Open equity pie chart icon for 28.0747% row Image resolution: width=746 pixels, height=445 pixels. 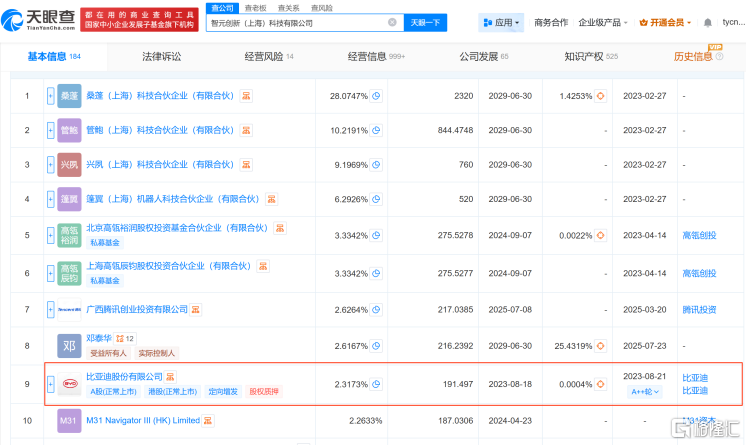376,96
